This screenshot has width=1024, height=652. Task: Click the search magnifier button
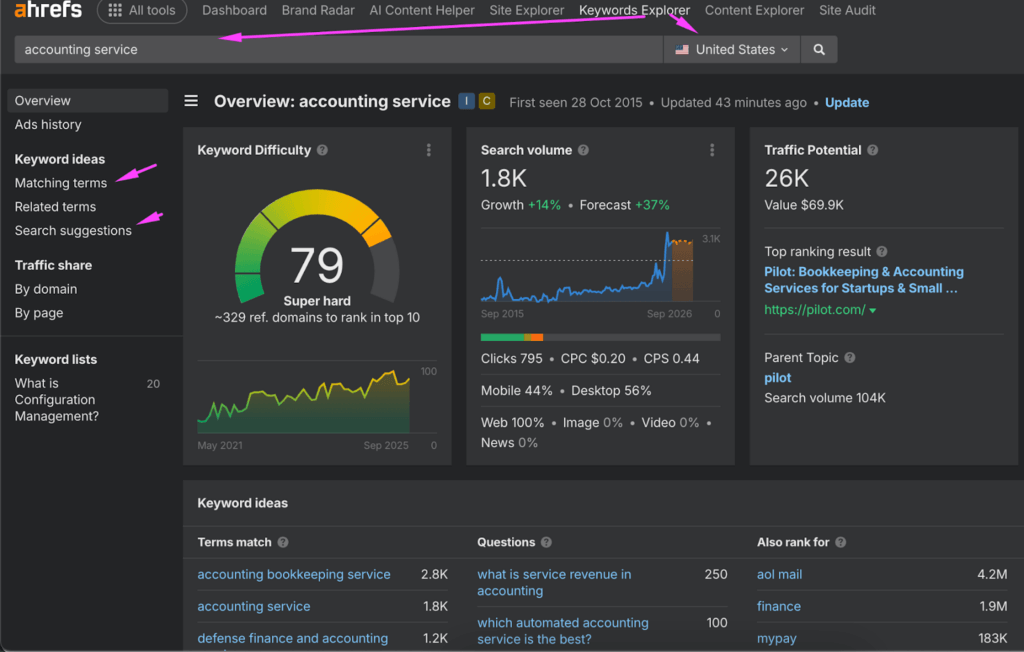pos(819,50)
